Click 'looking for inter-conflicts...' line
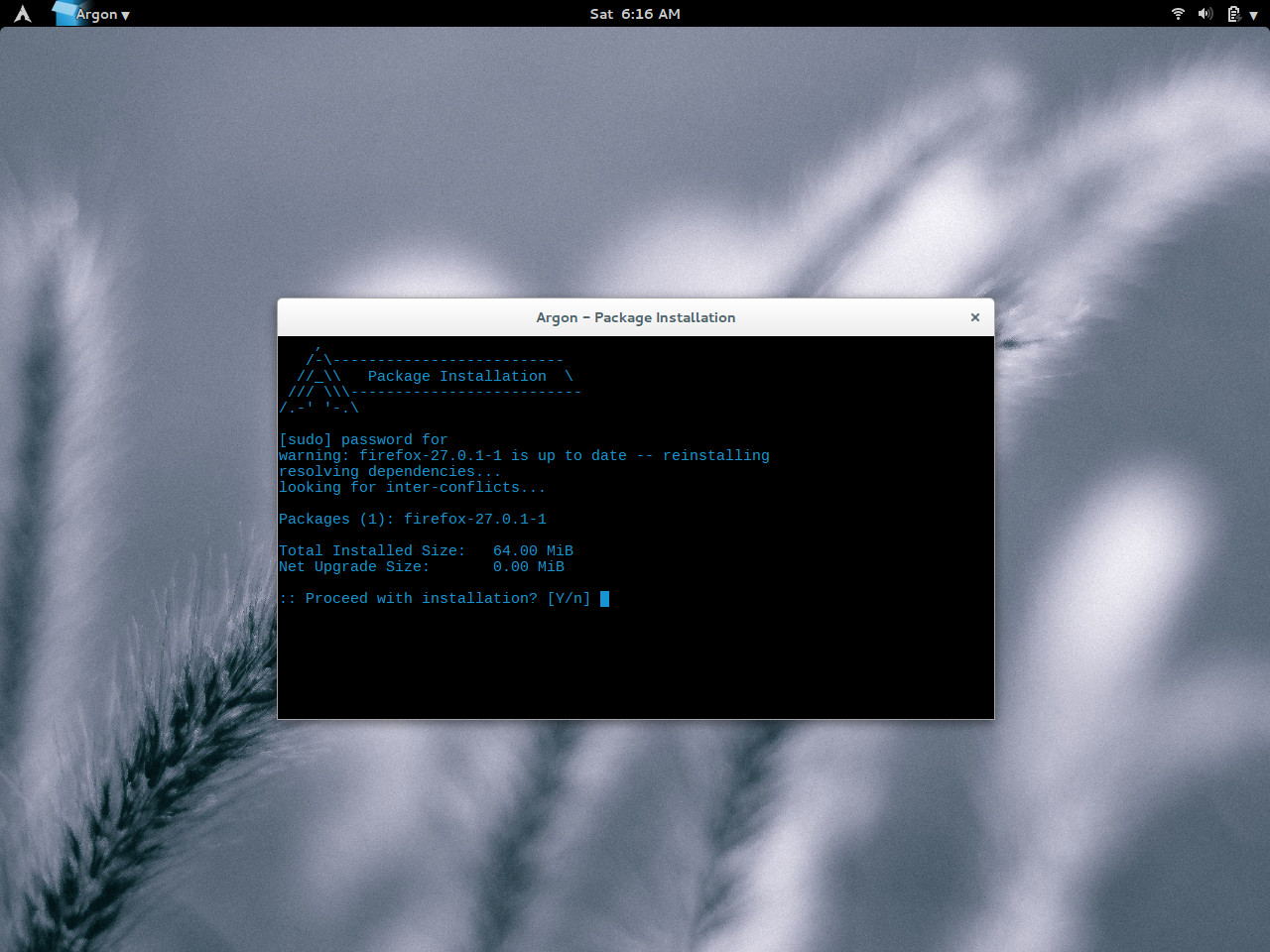 click(412, 487)
